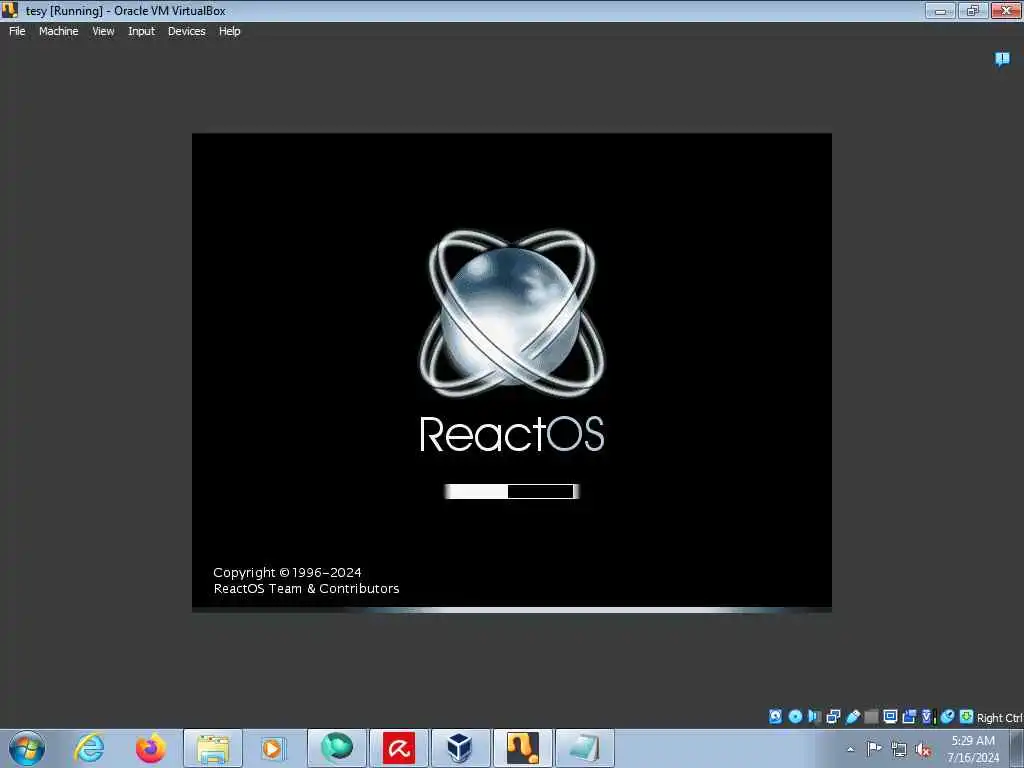Click inside the ReactOS guest screen logo
1024x768 pixels.
click(x=511, y=313)
